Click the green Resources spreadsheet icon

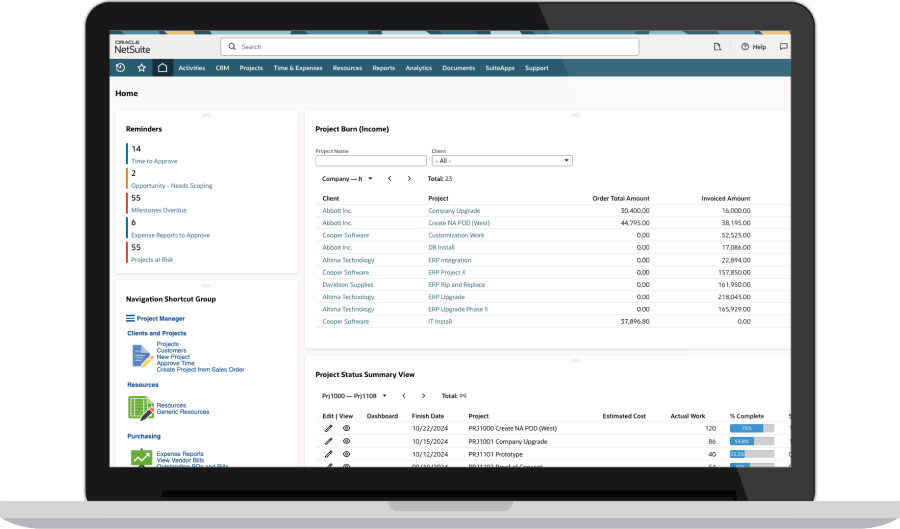[140, 408]
